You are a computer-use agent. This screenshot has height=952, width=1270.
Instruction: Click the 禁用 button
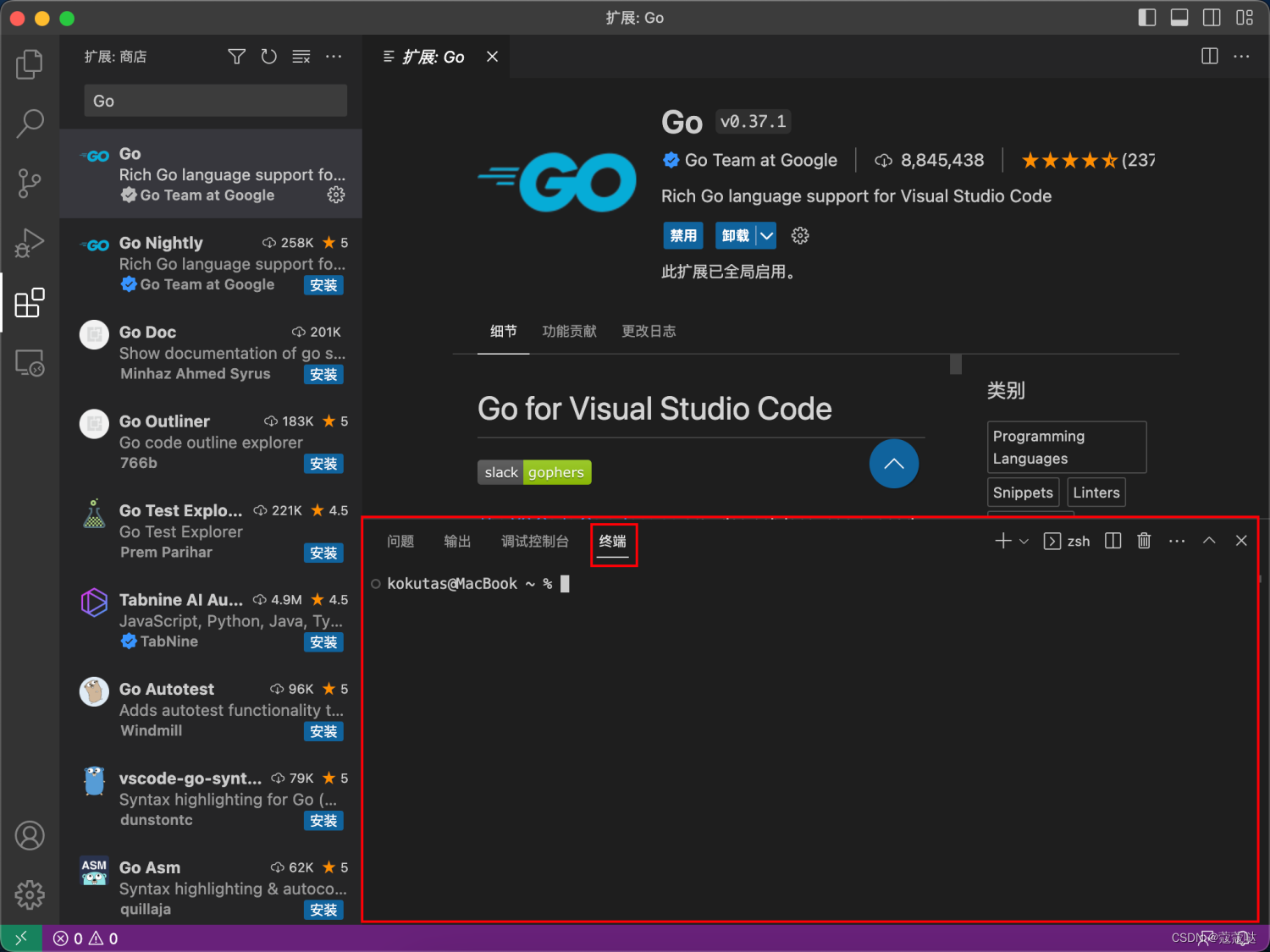pyautogui.click(x=683, y=236)
